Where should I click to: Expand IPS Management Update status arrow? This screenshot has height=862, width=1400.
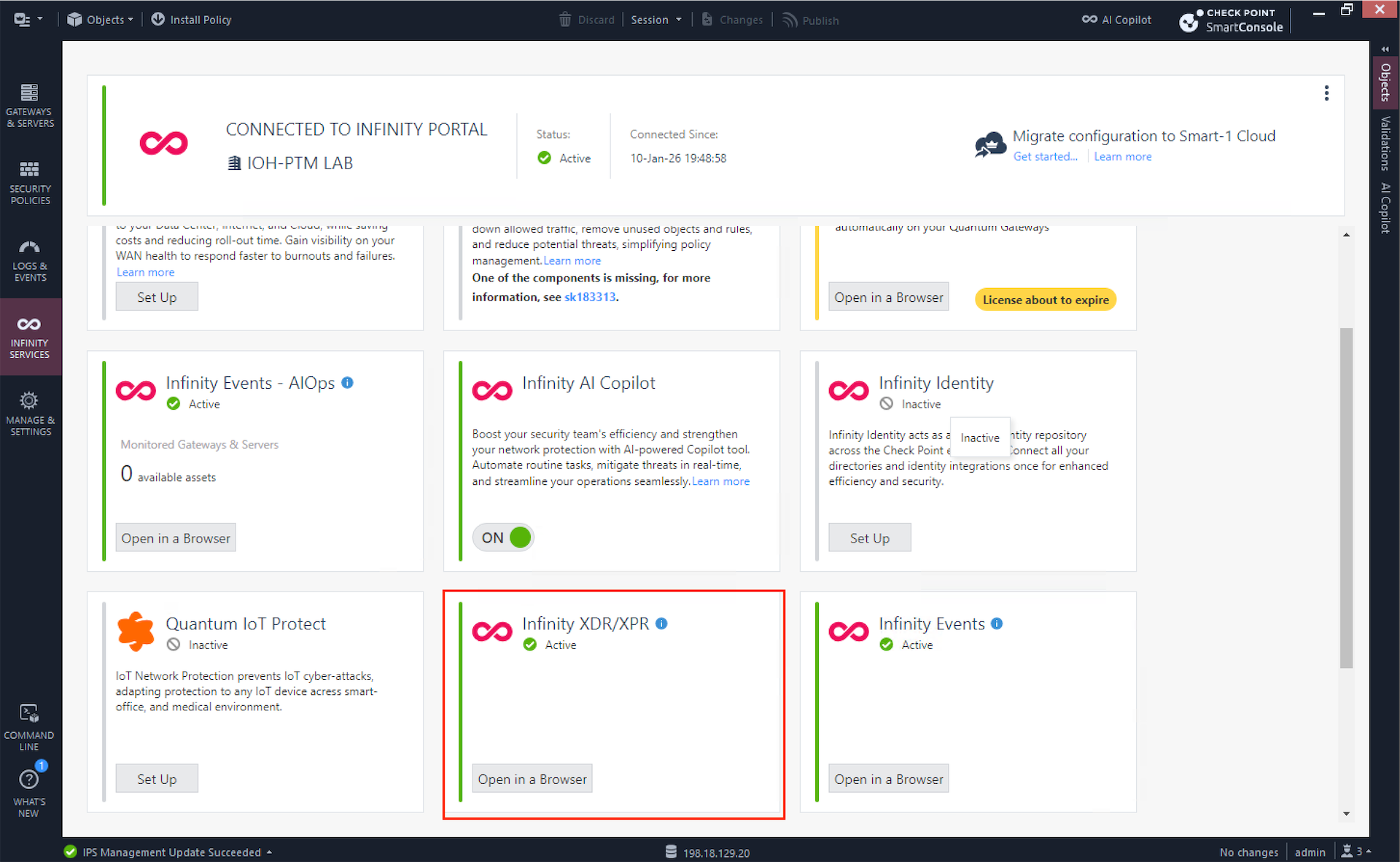[270, 852]
